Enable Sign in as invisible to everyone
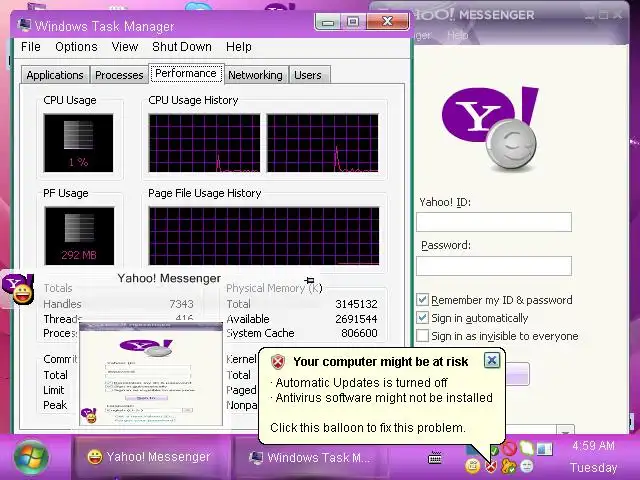 coord(422,336)
